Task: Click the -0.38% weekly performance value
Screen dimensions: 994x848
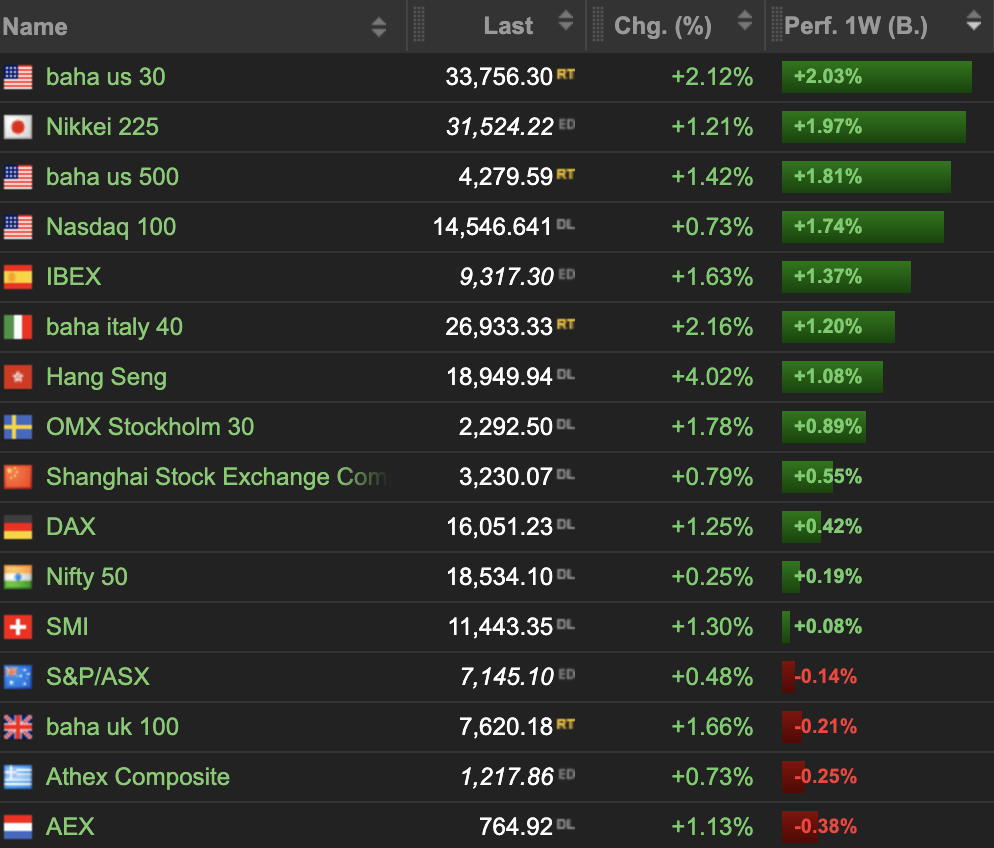Action: click(x=825, y=827)
